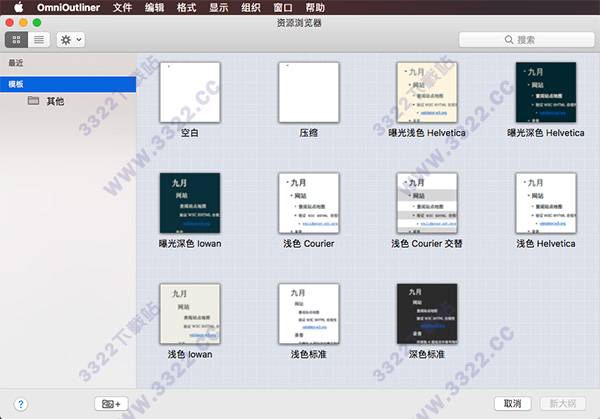Select 模板 in the sidebar
This screenshot has width=600, height=419.
[68, 84]
